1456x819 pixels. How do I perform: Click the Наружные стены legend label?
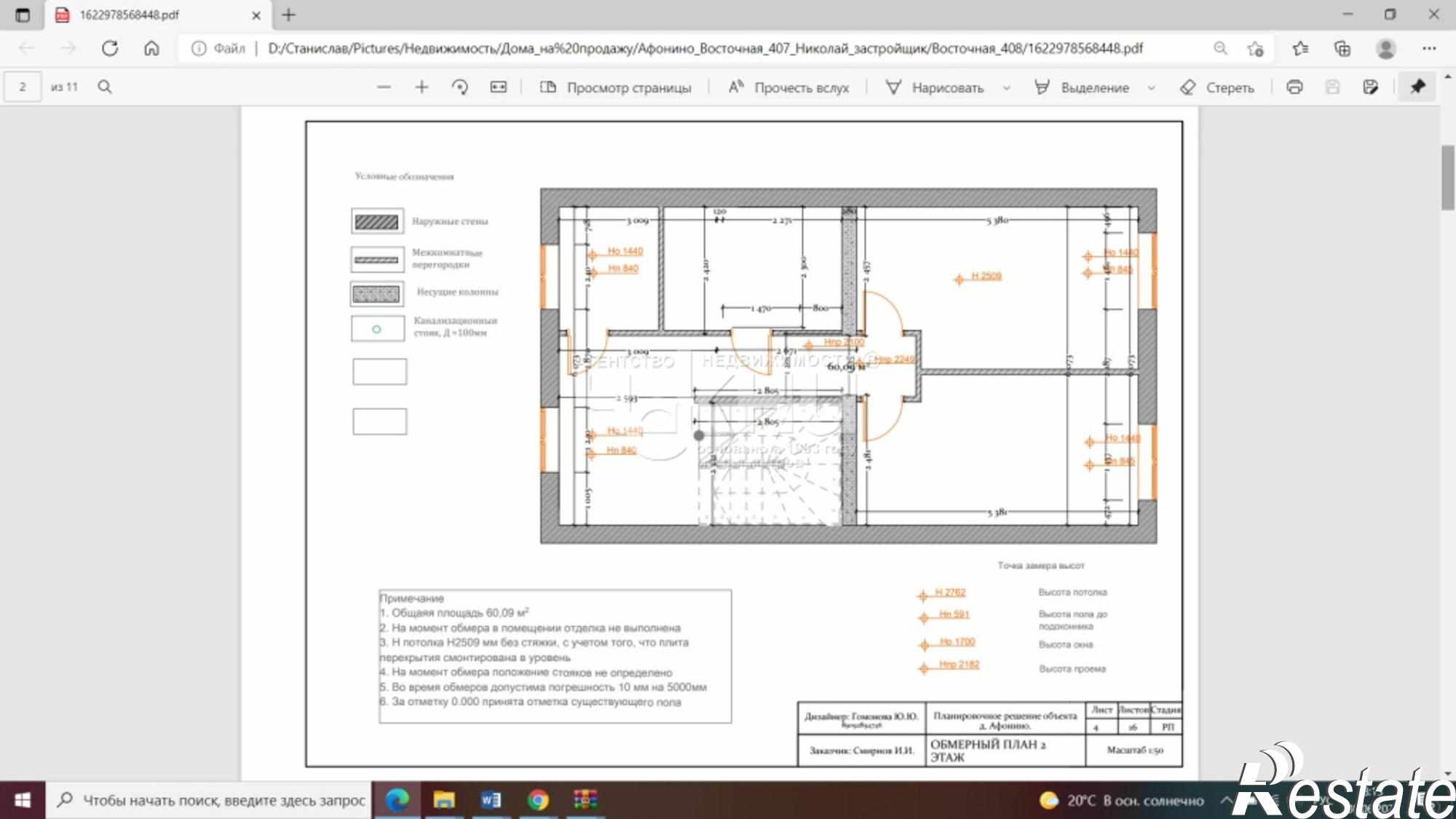(x=450, y=221)
